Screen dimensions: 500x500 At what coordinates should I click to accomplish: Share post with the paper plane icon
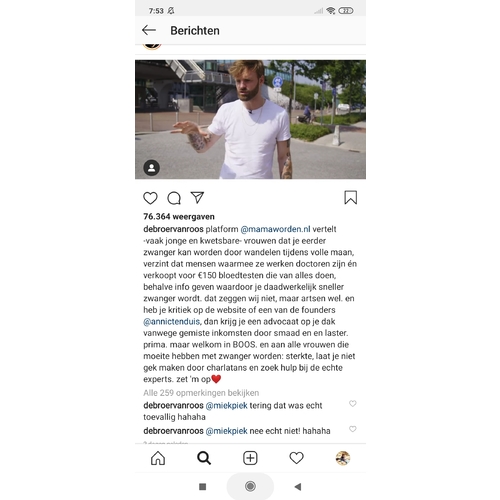point(197,197)
